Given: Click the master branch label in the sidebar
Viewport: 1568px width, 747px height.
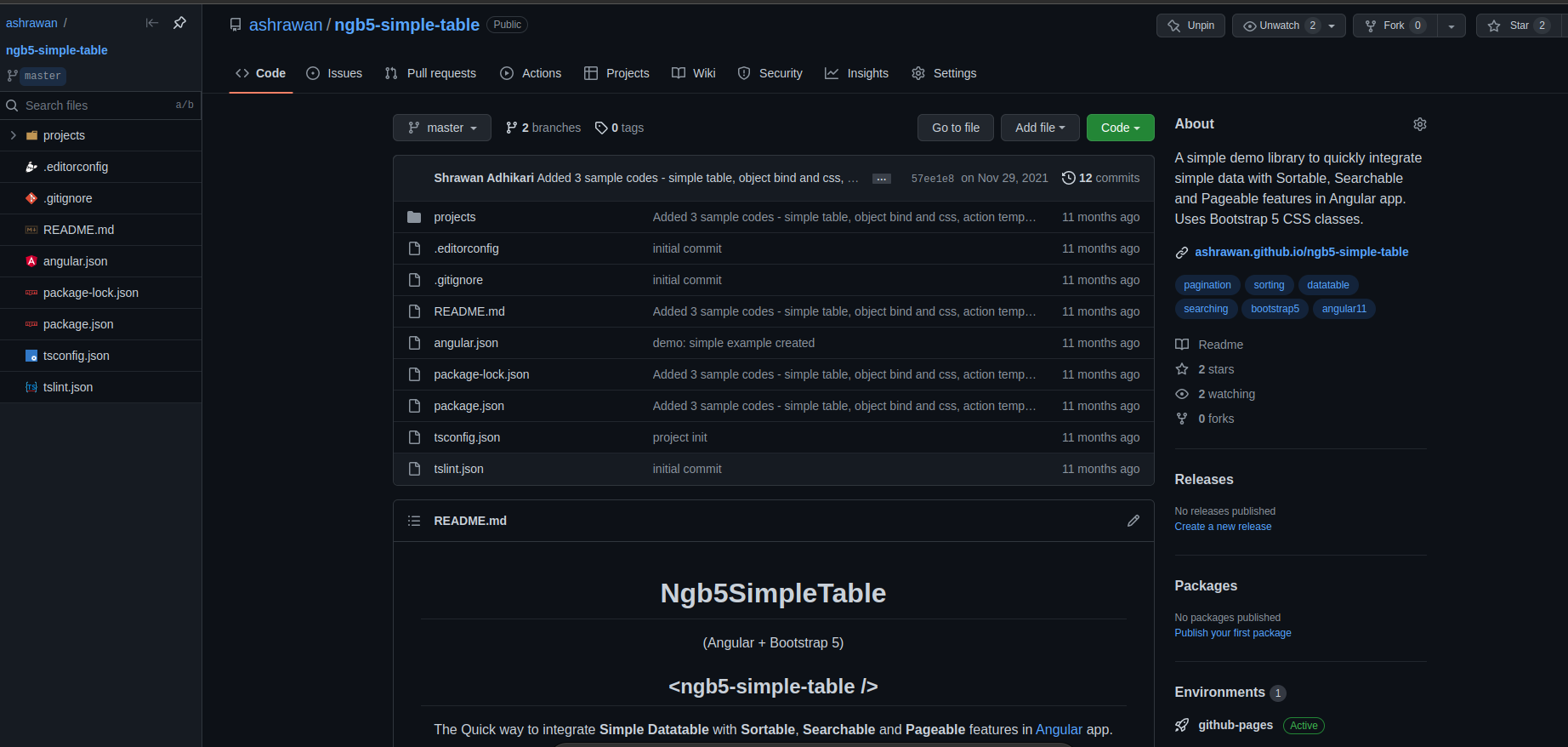Looking at the screenshot, I should 43,76.
